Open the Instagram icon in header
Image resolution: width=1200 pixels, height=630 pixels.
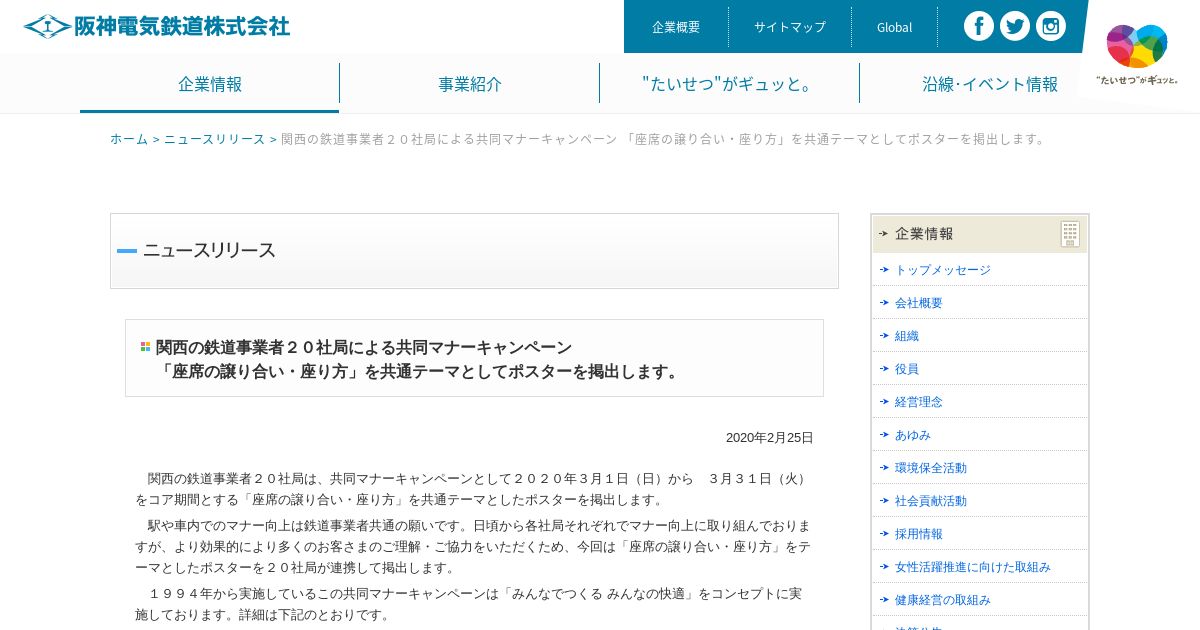click(x=1051, y=26)
